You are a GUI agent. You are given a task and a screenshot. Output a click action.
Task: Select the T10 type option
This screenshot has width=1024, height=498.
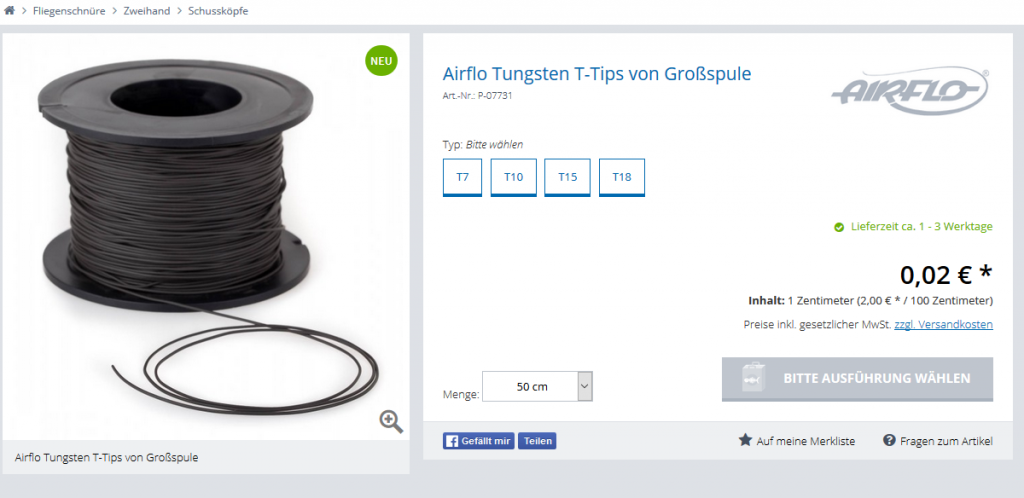click(513, 177)
